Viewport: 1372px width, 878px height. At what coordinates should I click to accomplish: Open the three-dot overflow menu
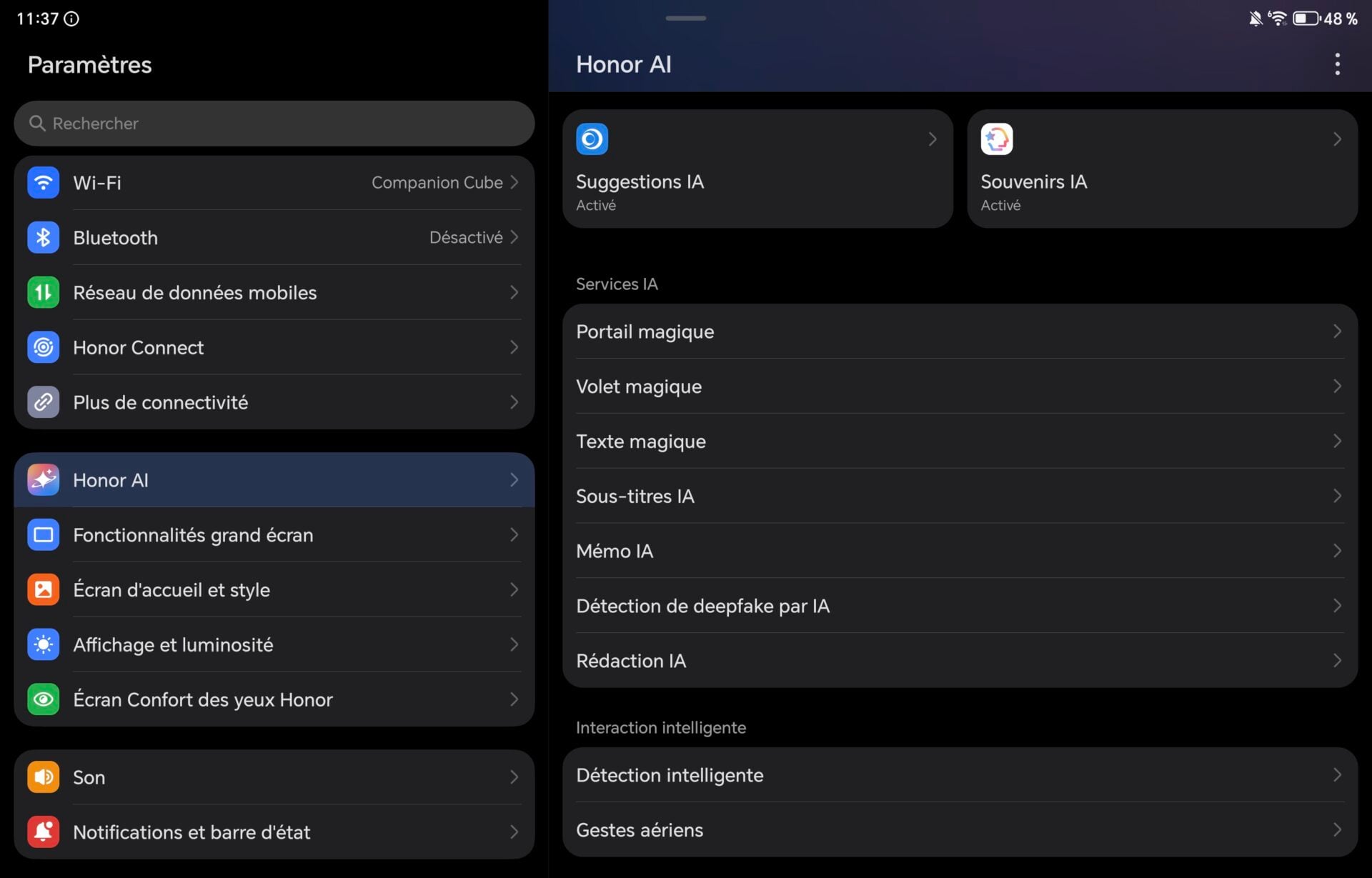tap(1337, 64)
